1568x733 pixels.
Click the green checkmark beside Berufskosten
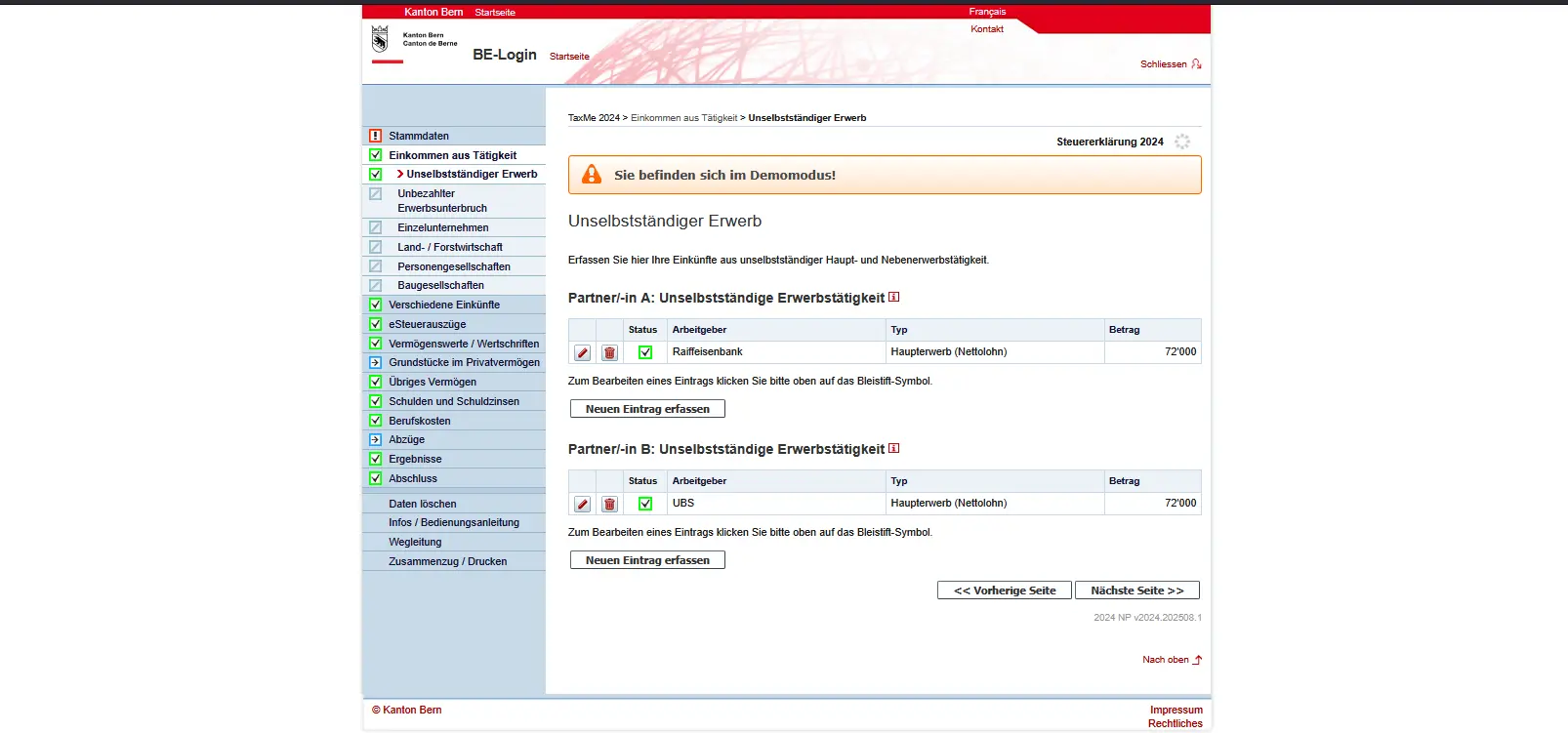375,421
